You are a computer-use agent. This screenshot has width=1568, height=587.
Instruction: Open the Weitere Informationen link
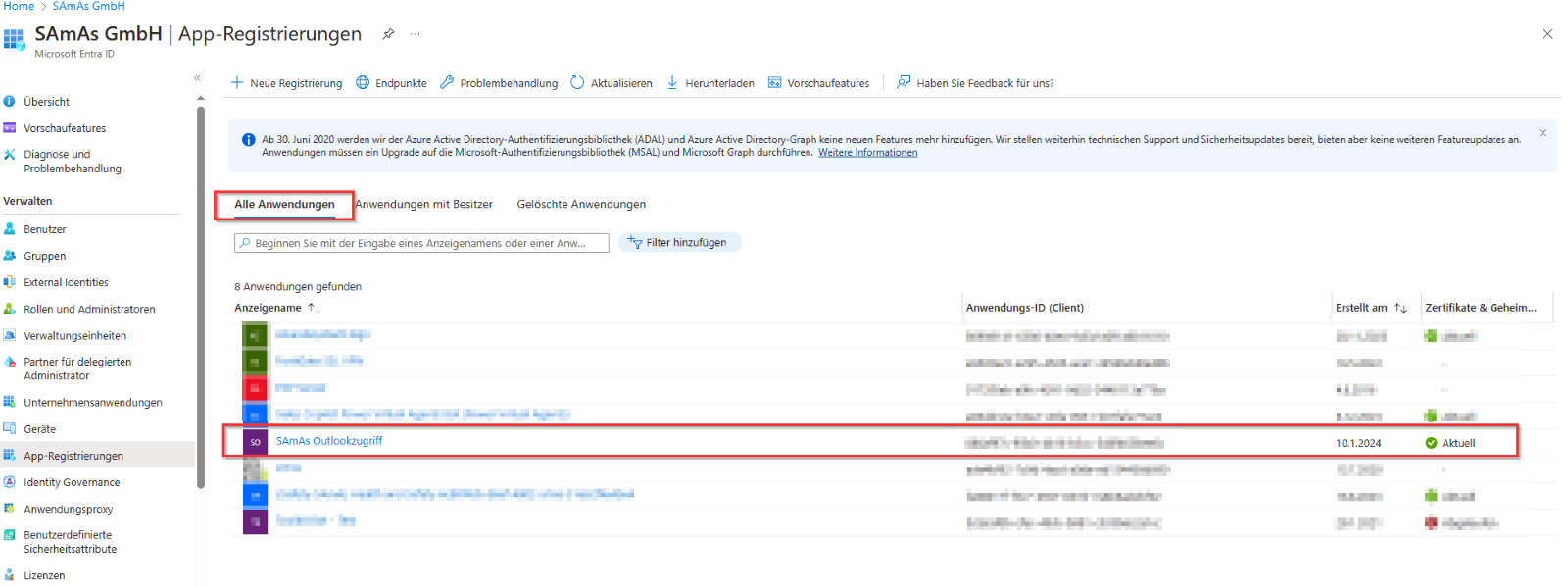pos(867,153)
